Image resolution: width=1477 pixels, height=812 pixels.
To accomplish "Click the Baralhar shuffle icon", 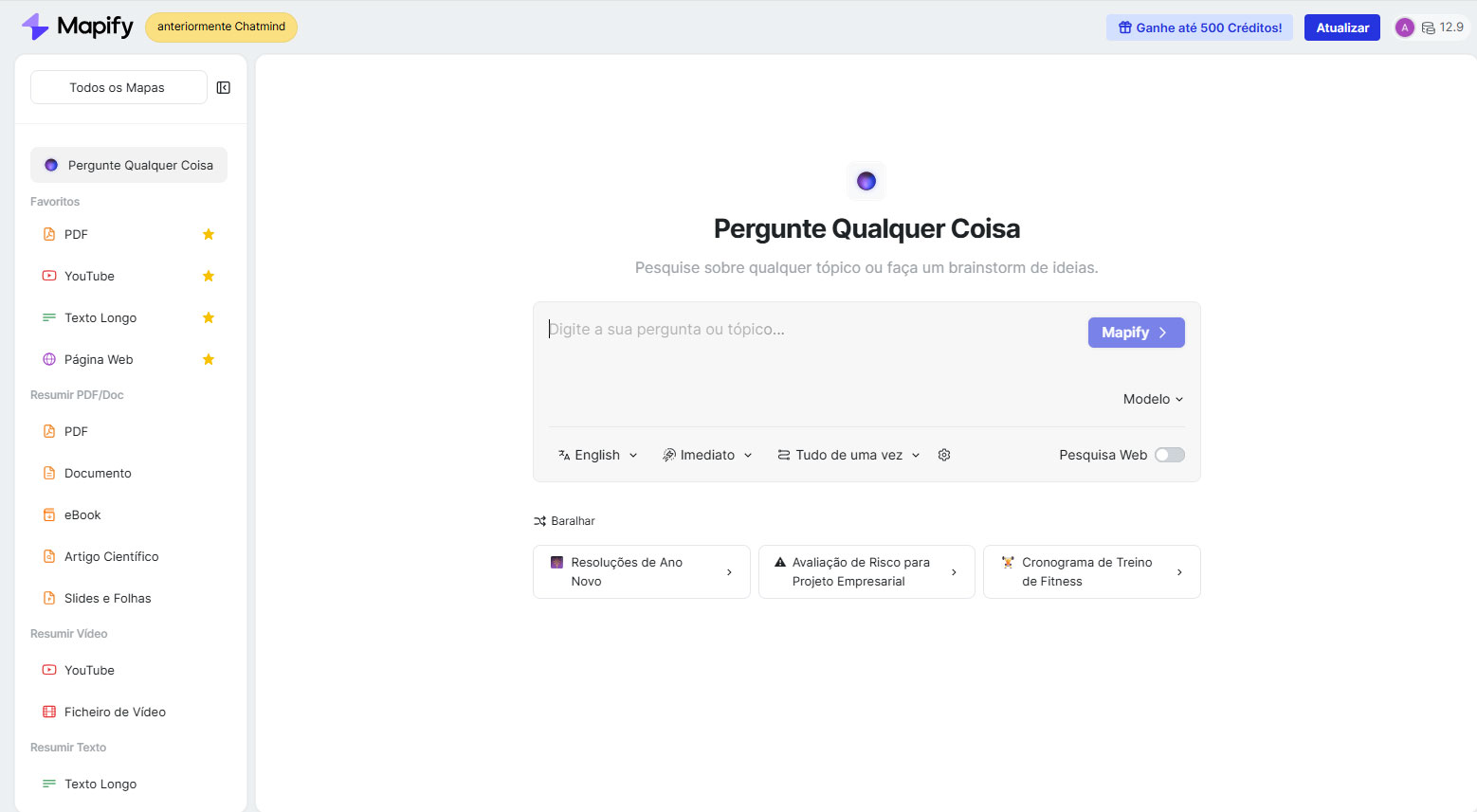I will point(539,521).
